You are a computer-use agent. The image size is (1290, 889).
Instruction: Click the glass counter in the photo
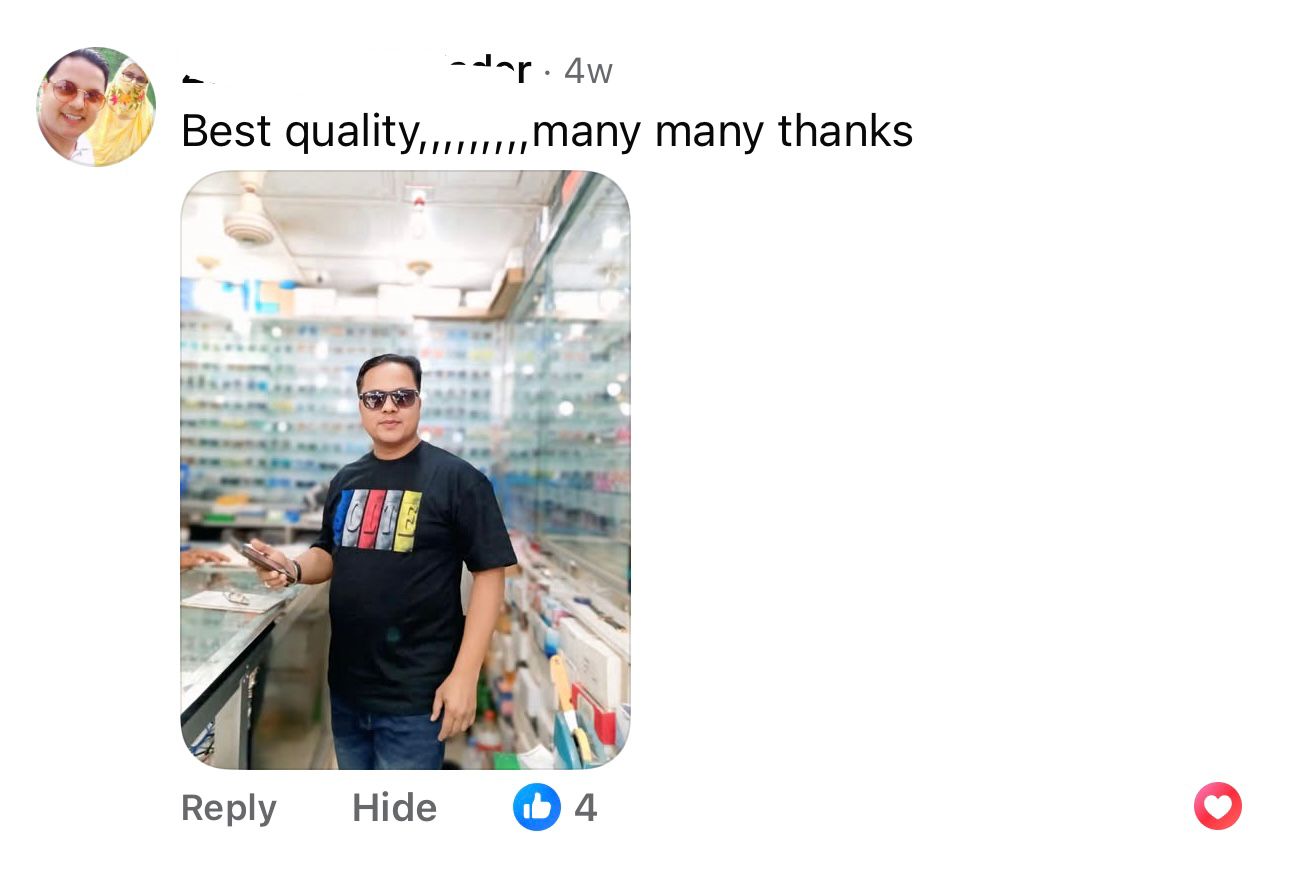(x=235, y=640)
